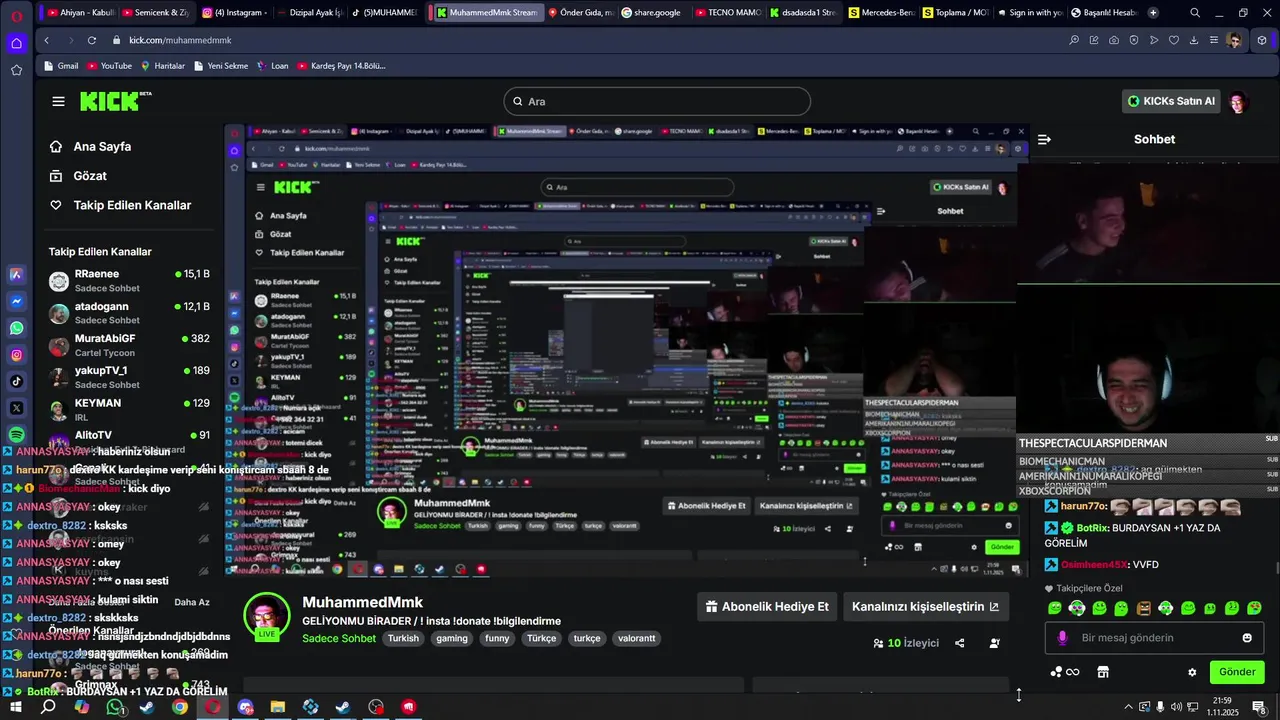
Task: Open KEYMAN followed channel
Action: click(x=130, y=409)
